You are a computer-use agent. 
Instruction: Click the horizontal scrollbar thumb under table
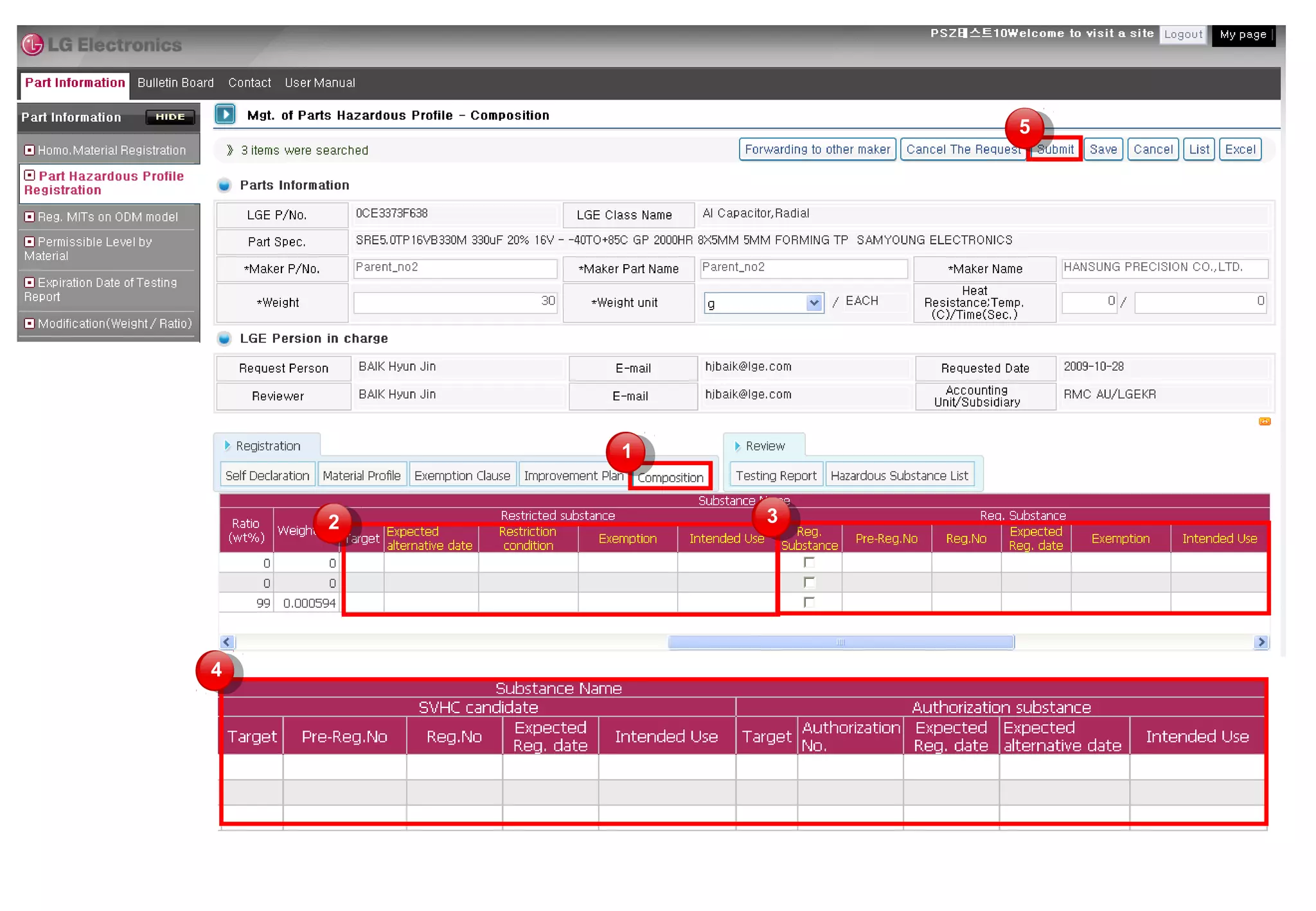click(x=840, y=642)
